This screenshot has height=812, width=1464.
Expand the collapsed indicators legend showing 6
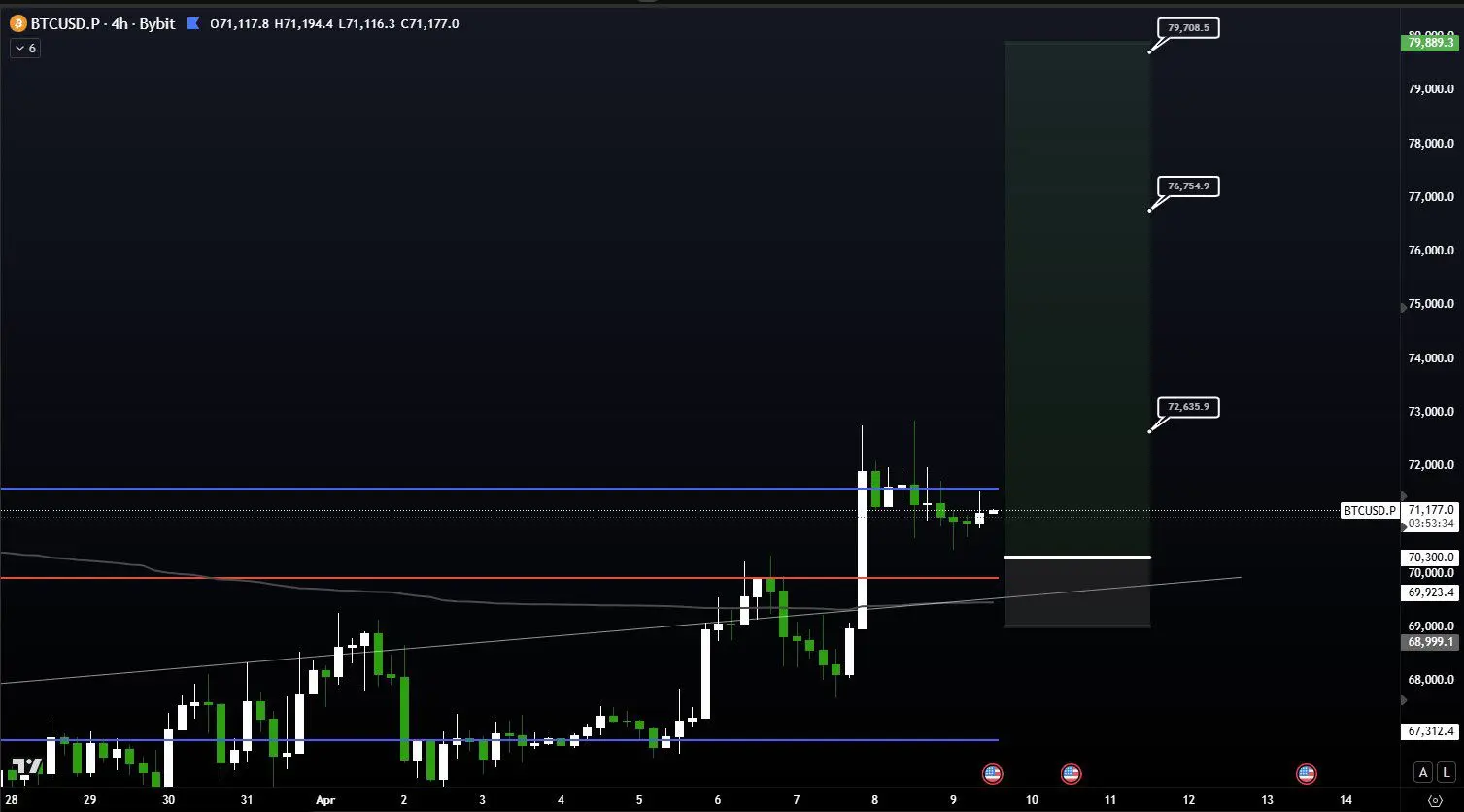[x=25, y=48]
